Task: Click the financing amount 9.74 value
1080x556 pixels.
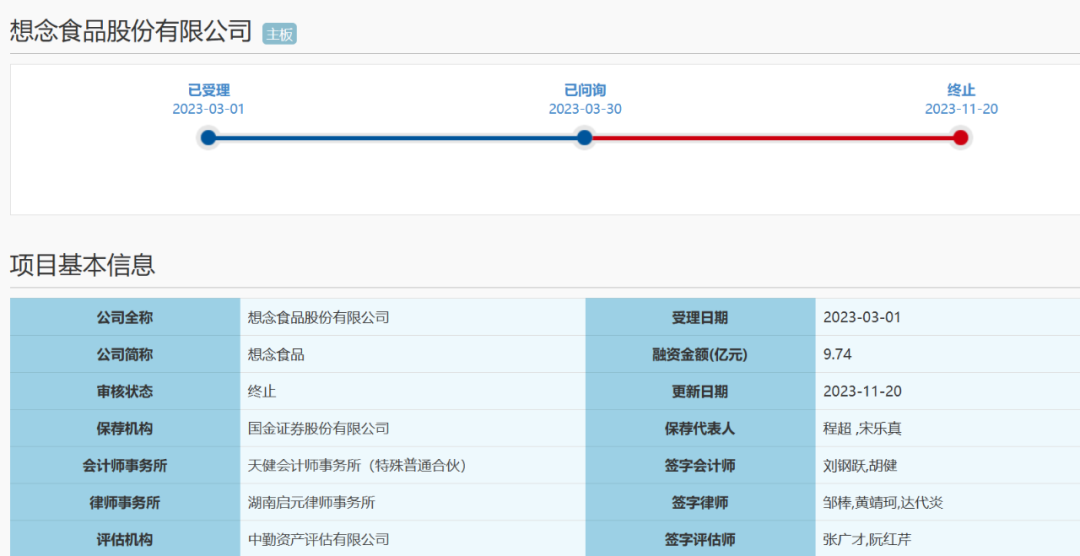Action: click(x=837, y=355)
